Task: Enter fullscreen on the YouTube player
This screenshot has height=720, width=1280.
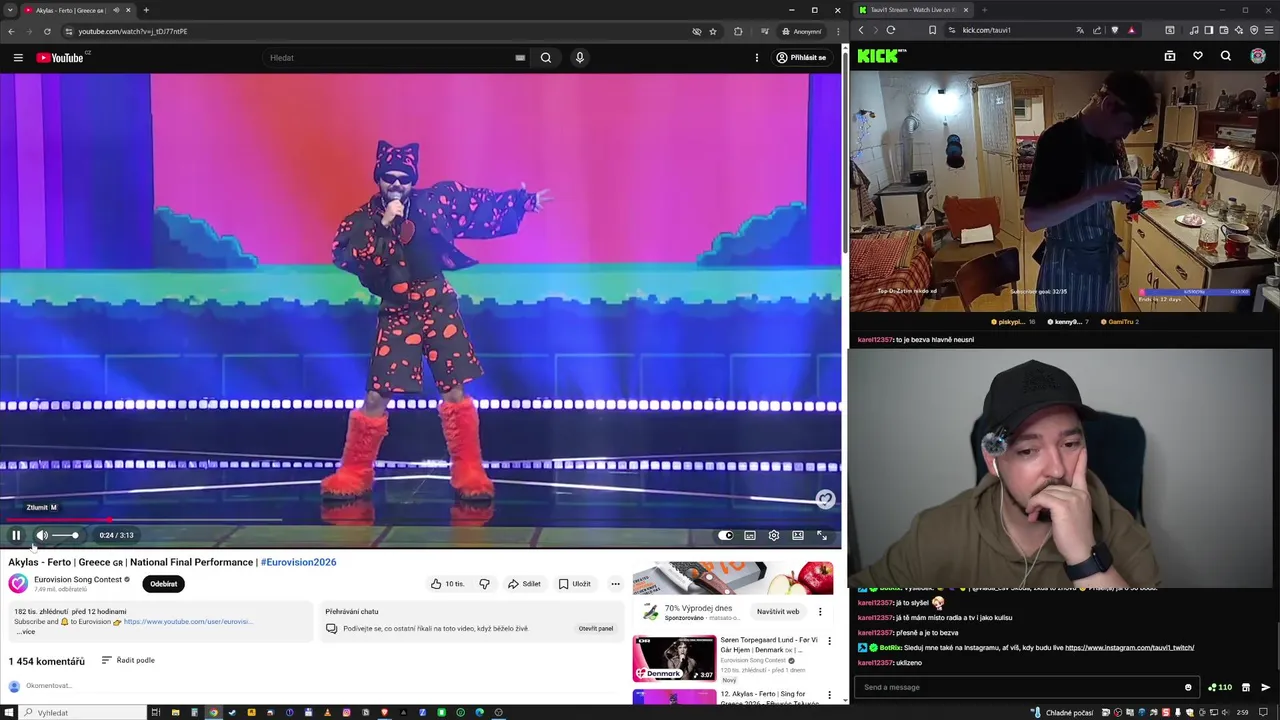Action: point(822,535)
